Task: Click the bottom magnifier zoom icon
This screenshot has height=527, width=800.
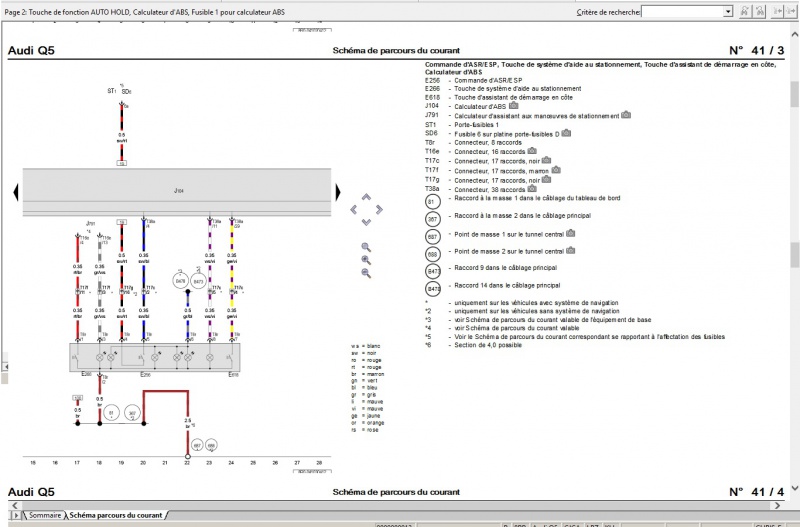Action: tap(366, 273)
